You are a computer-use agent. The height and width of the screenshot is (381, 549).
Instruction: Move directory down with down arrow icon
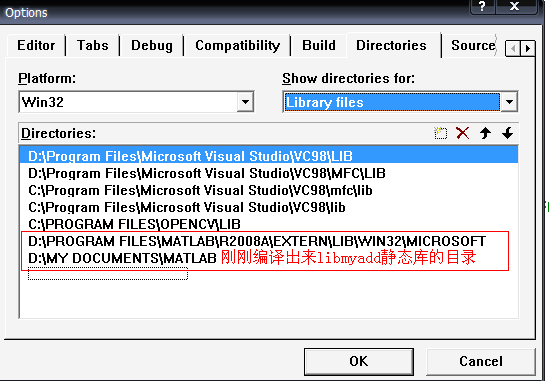tap(507, 133)
